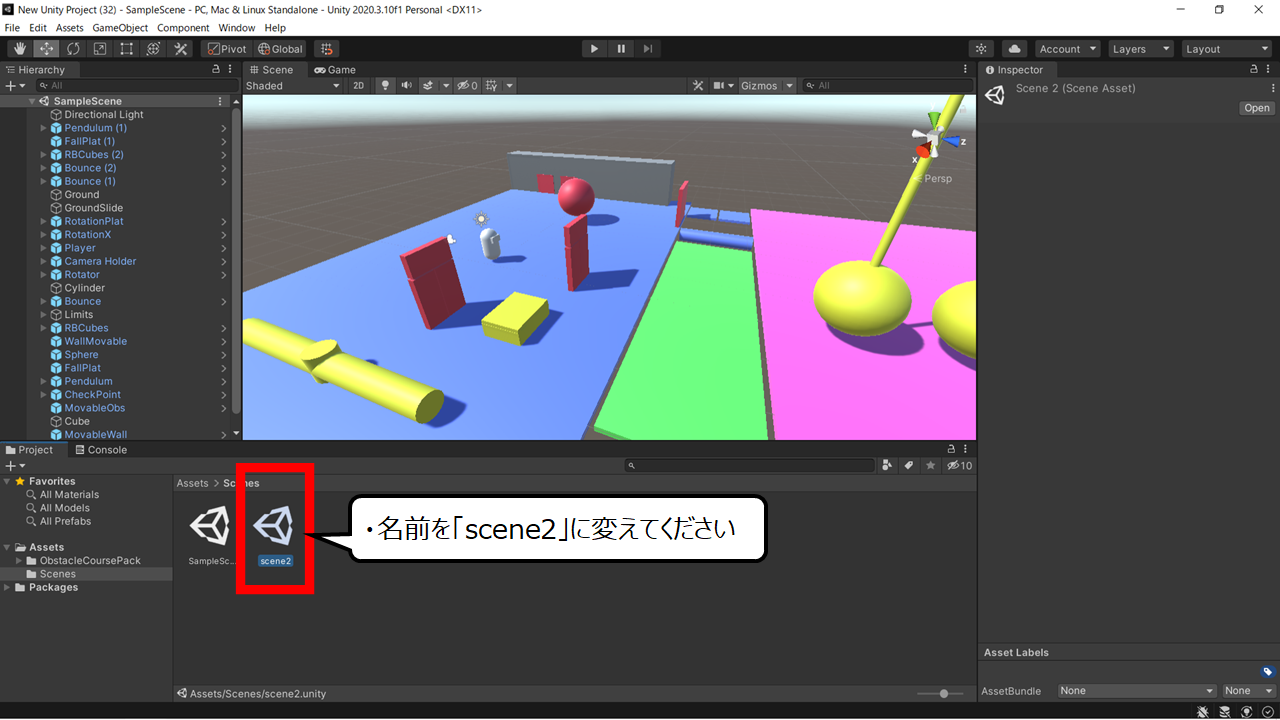Open GameObject menu
Screen dimensions: 1280x720
(120, 28)
